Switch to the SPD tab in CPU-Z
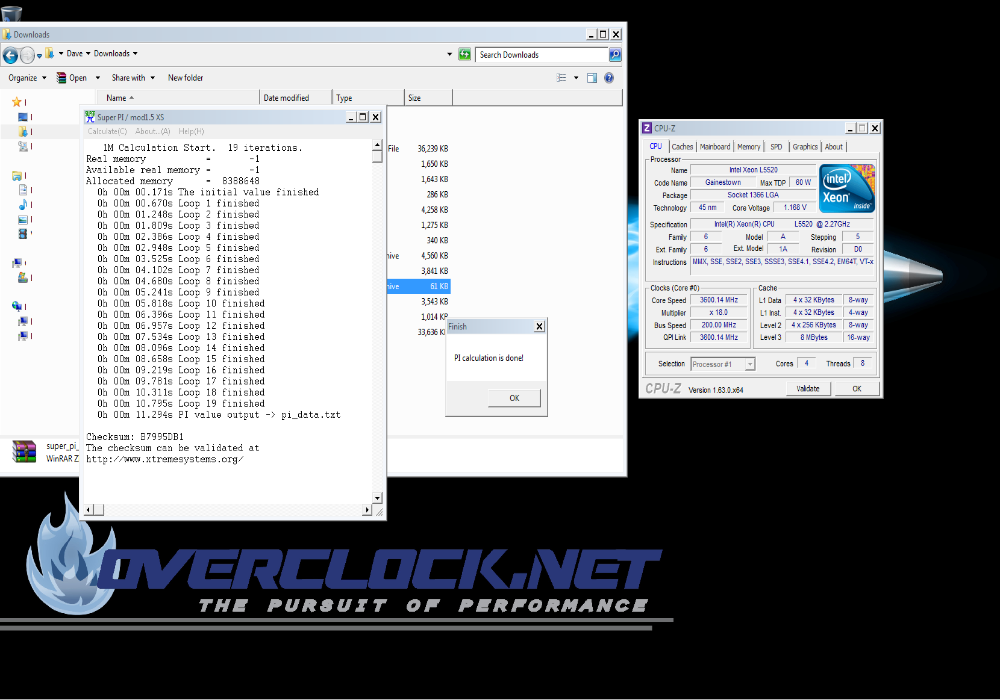The width and height of the screenshot is (1000, 700). [776, 147]
